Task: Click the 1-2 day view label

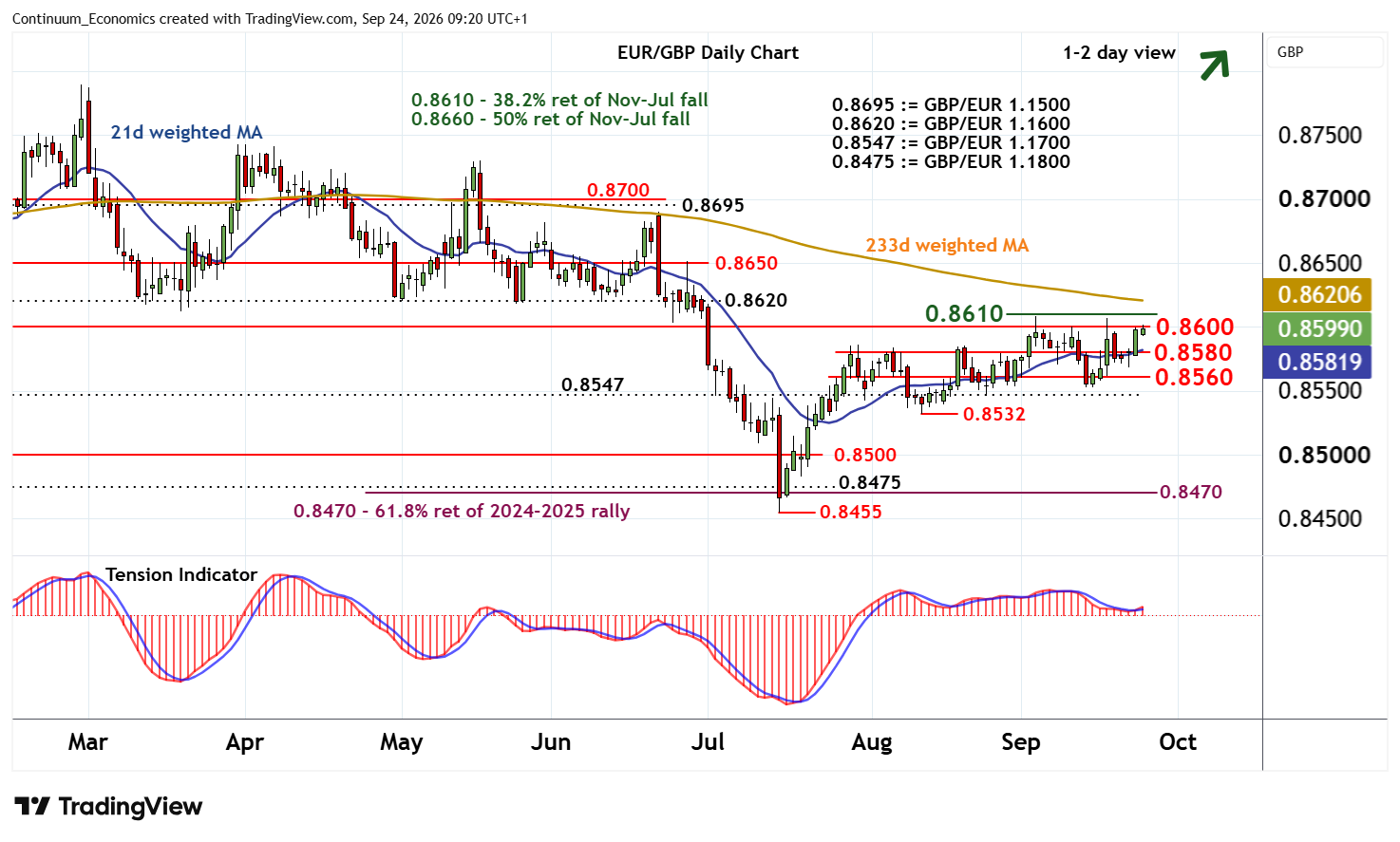Action: click(1119, 53)
